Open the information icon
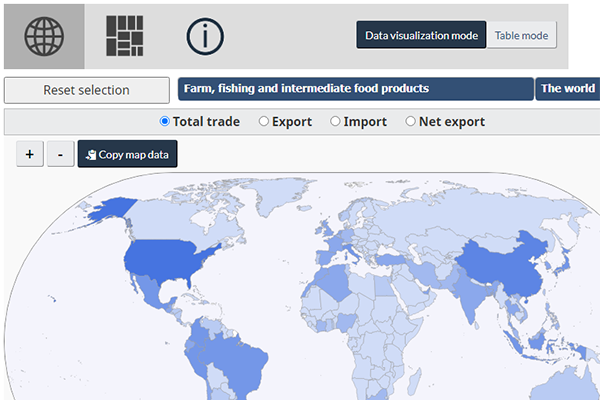600x400 pixels. (x=205, y=36)
